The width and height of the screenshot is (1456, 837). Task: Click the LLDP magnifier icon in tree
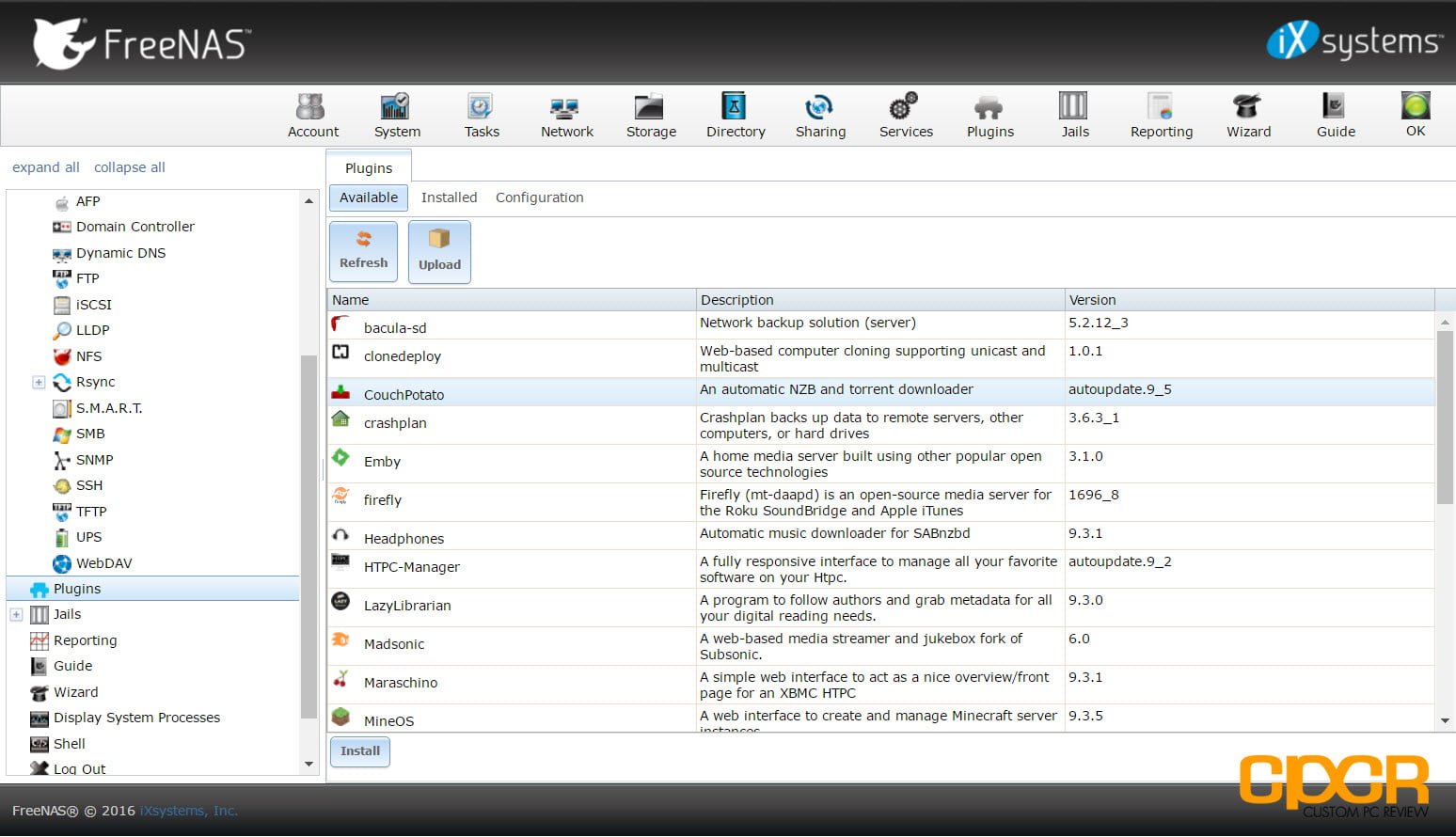(x=62, y=330)
